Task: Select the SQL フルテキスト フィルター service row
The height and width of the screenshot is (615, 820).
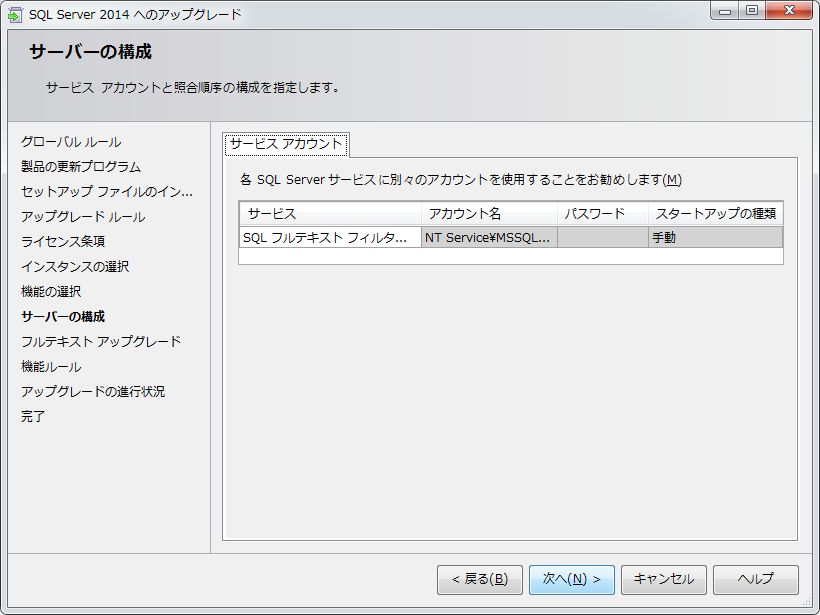Action: 330,238
